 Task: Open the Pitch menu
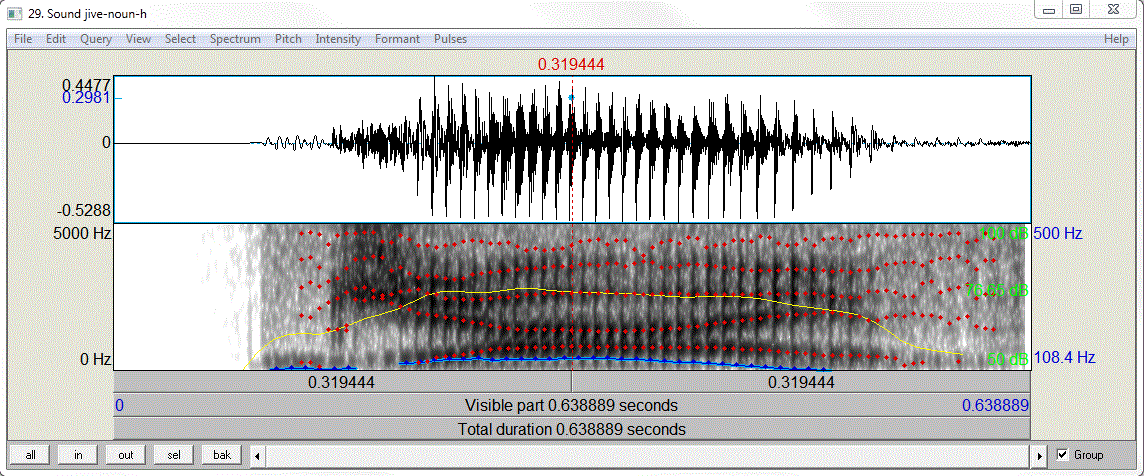tap(288, 39)
